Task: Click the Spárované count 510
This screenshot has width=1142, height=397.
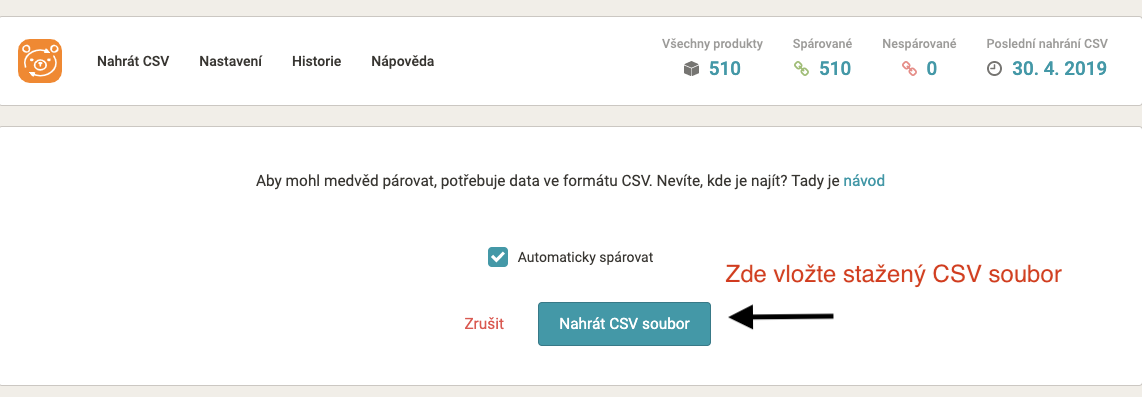Action: tap(835, 69)
